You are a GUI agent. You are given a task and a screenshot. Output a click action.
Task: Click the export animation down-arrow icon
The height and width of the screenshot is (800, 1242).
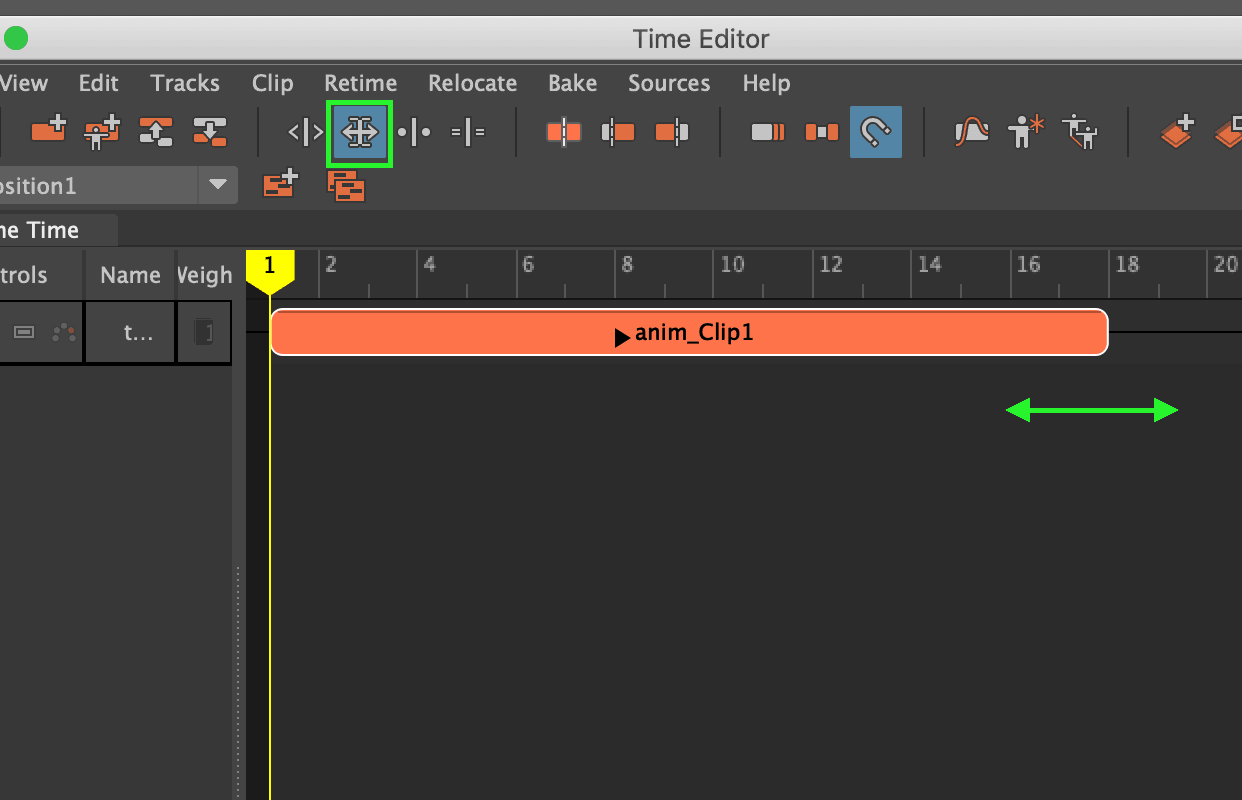[x=212, y=131]
